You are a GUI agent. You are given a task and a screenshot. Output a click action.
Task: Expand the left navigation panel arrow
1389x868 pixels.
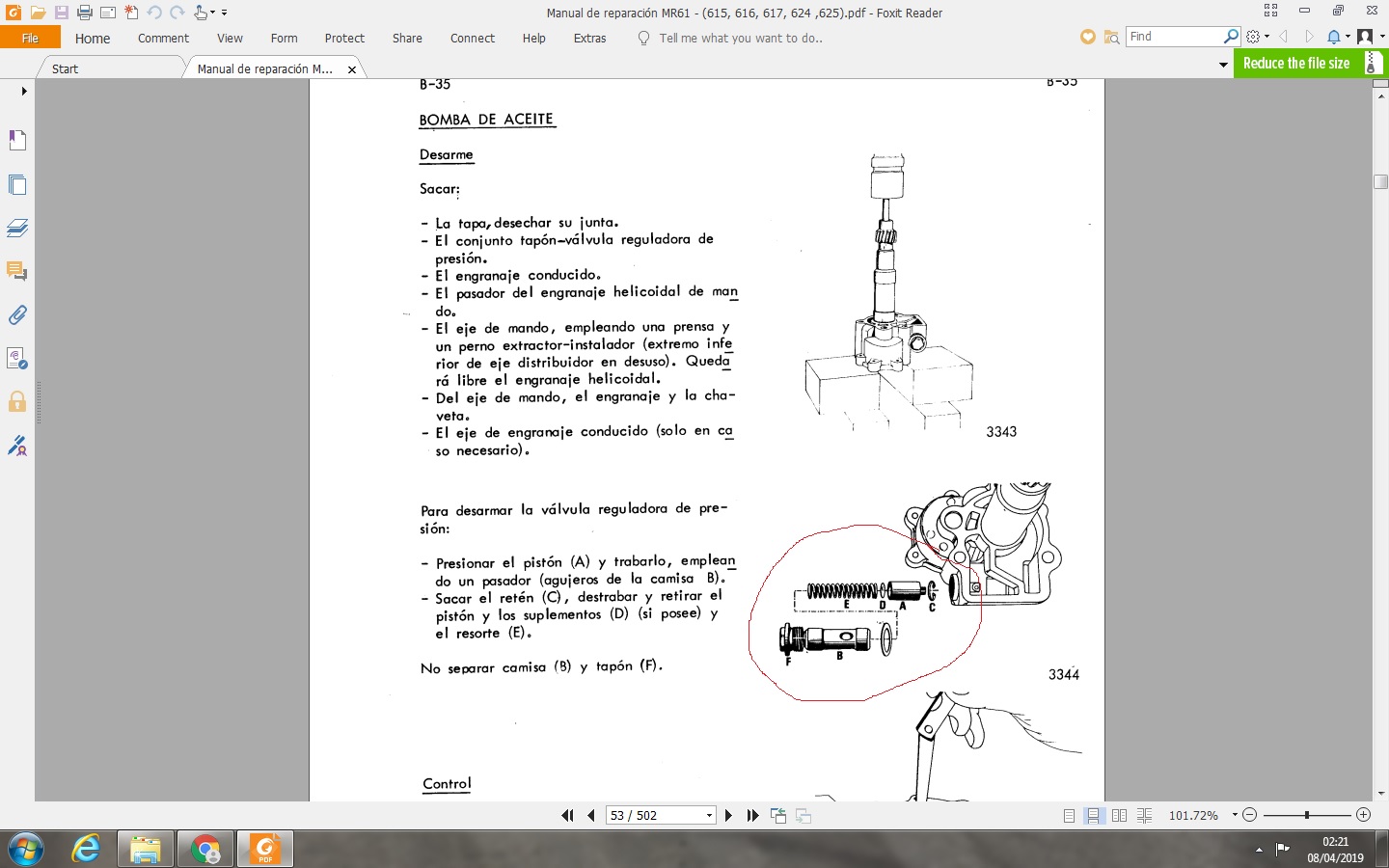pyautogui.click(x=24, y=91)
